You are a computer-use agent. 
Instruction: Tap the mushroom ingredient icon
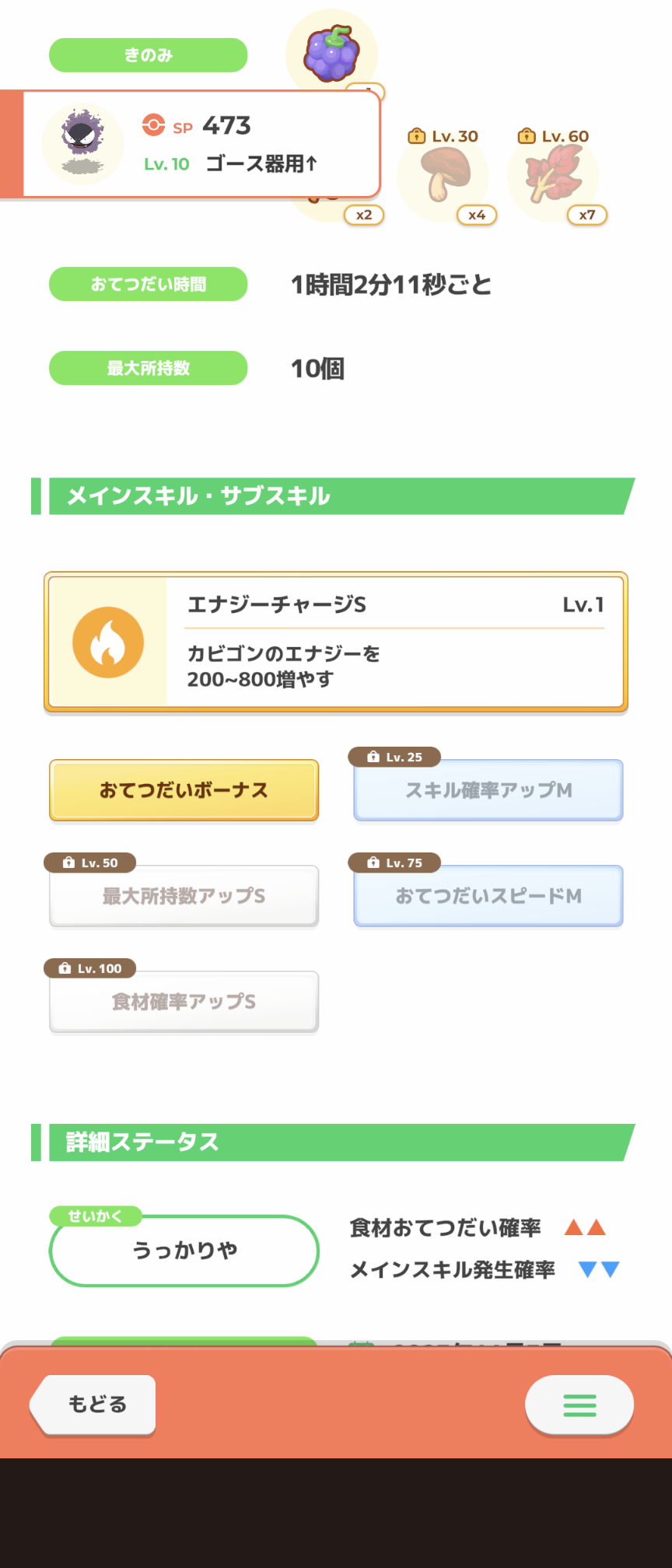[x=444, y=174]
